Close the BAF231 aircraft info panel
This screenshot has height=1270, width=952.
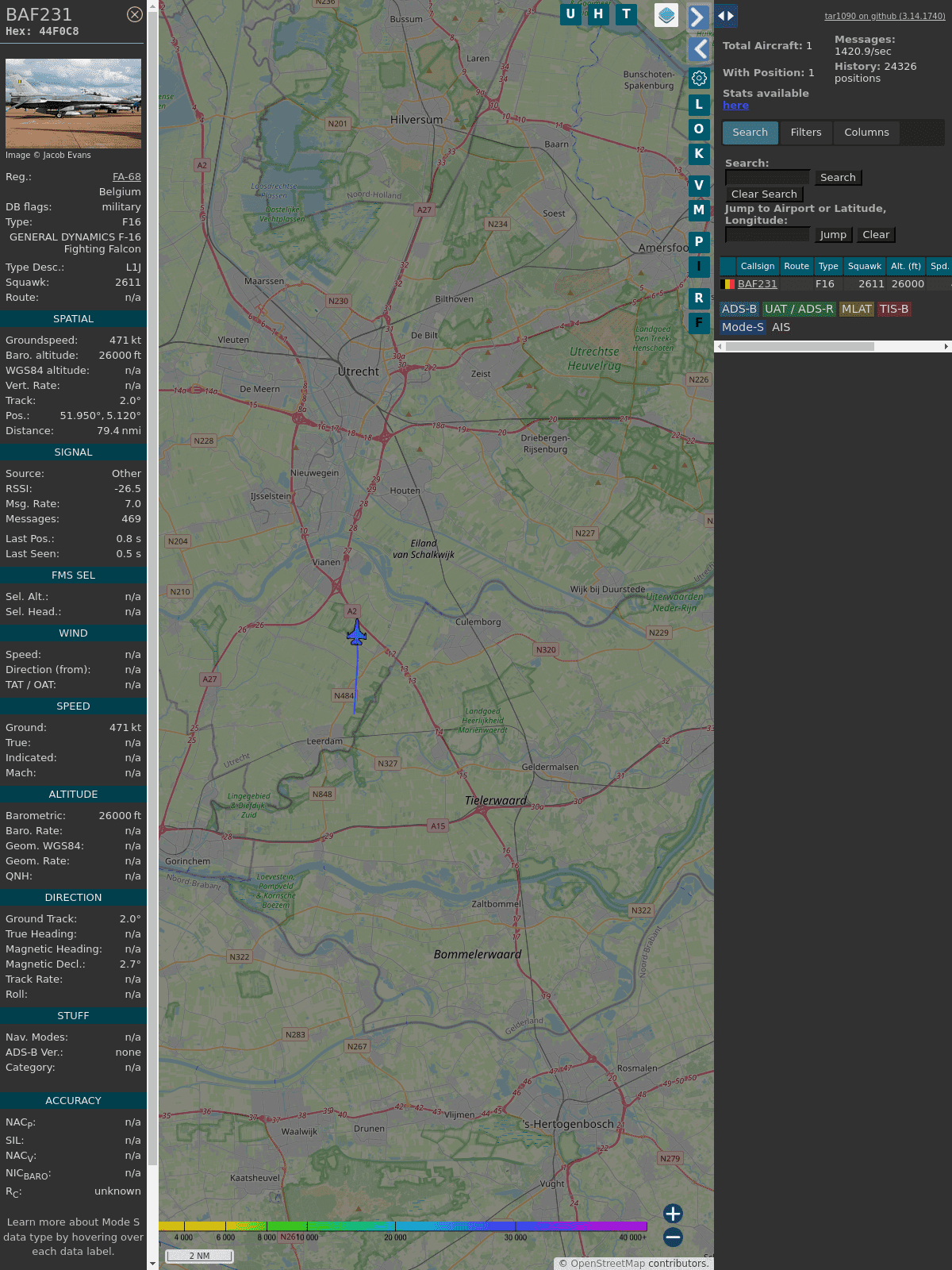(x=135, y=14)
